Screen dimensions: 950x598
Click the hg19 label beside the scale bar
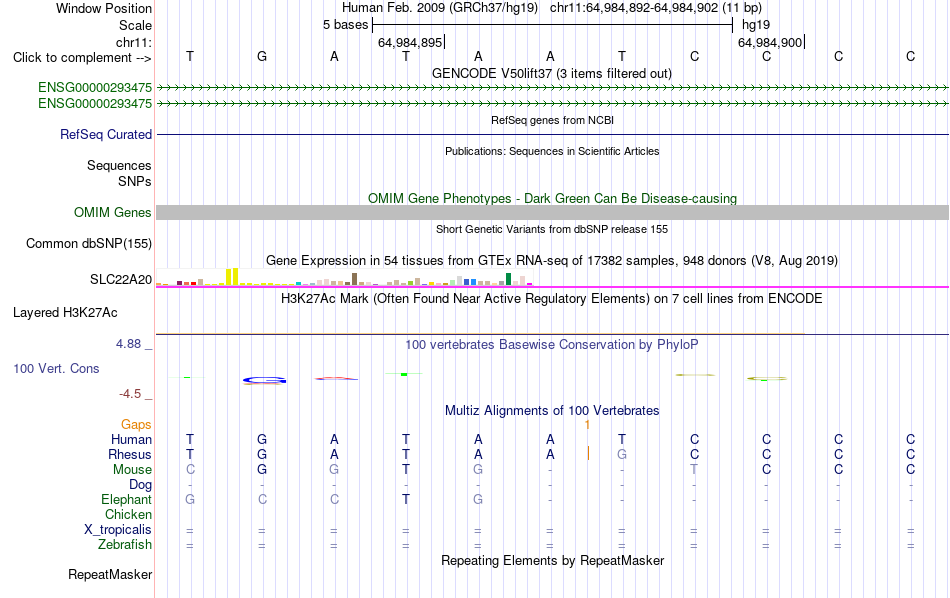pyautogui.click(x=756, y=25)
